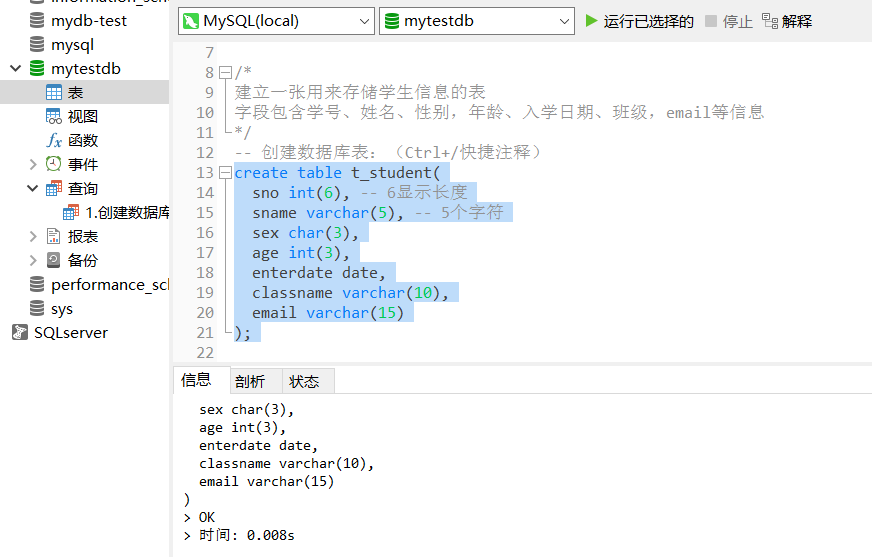Collapse the create table fold at line 13
The height and width of the screenshot is (557, 872).
(x=225, y=173)
